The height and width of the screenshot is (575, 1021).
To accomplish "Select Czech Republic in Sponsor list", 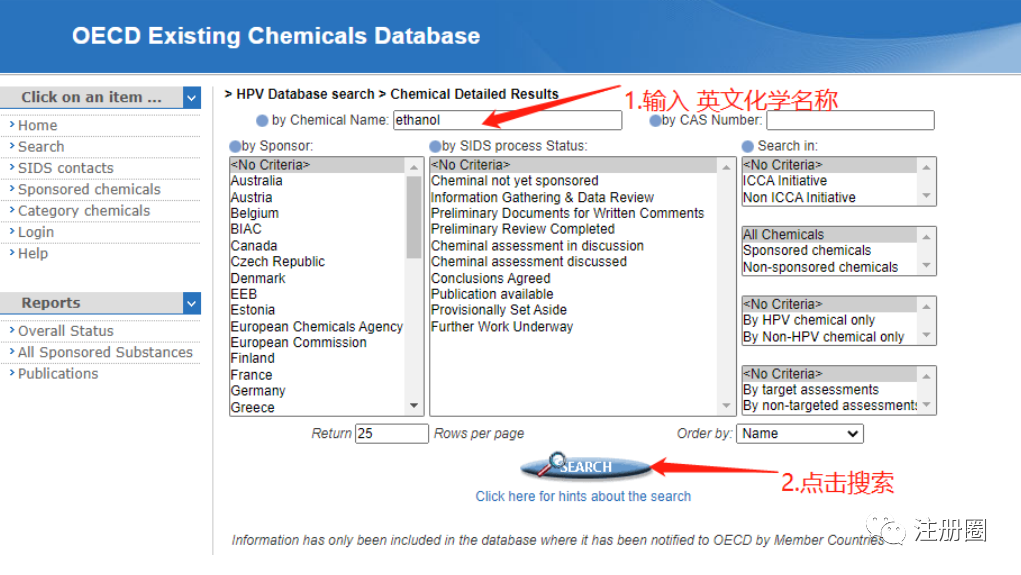I will [277, 262].
